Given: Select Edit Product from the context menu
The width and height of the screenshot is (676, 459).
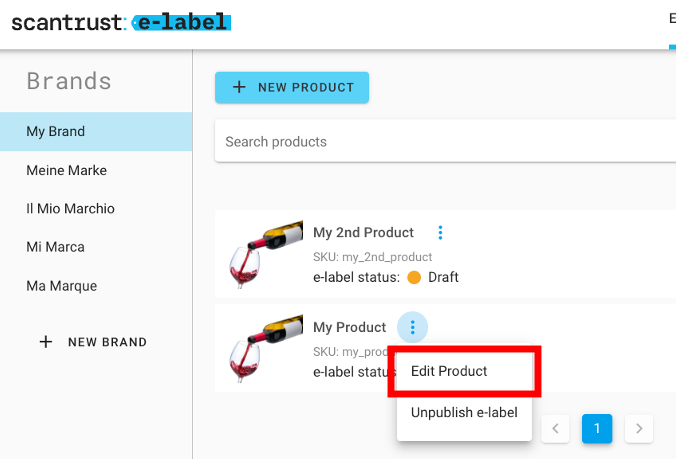Looking at the screenshot, I should coord(449,371).
